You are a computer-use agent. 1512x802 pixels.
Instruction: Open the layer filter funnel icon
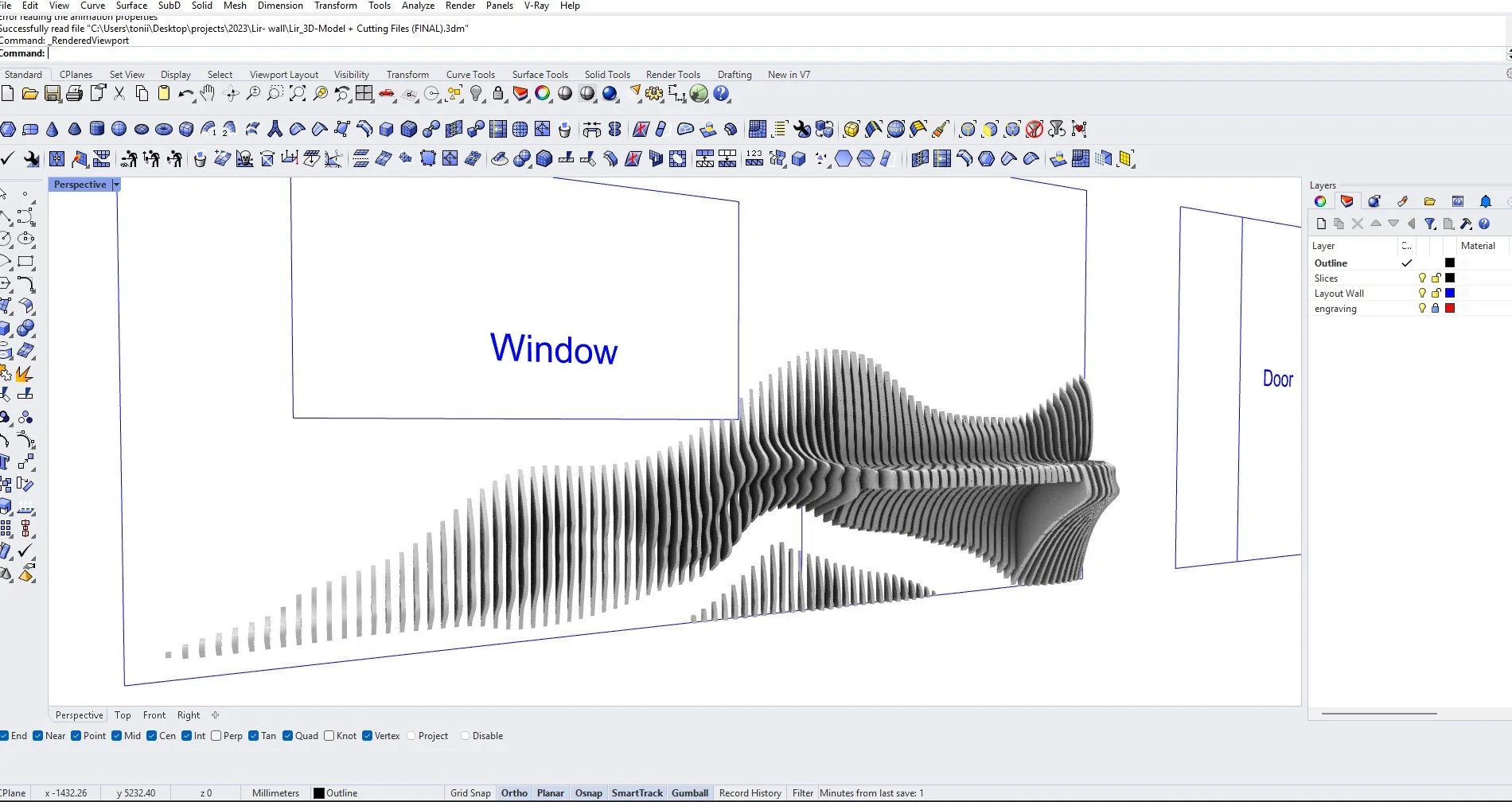[1430, 224]
